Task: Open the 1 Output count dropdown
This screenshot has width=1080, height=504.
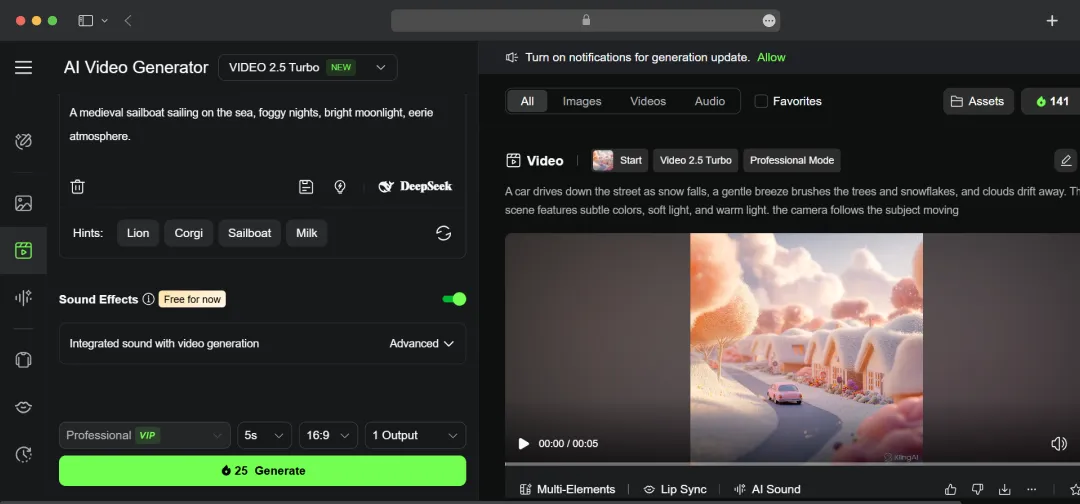Action: click(415, 435)
